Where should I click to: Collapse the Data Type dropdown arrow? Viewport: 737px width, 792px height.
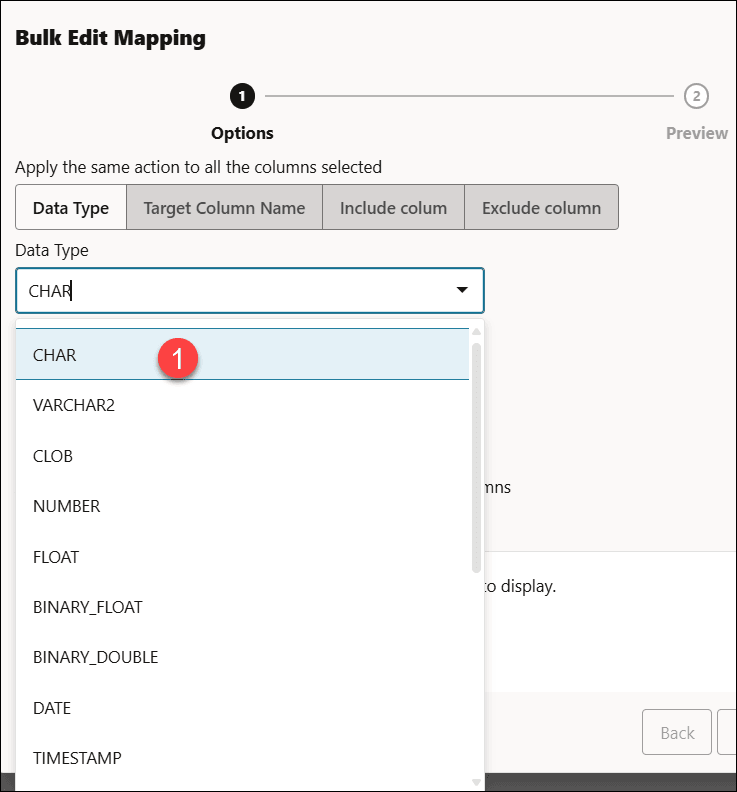pos(462,290)
